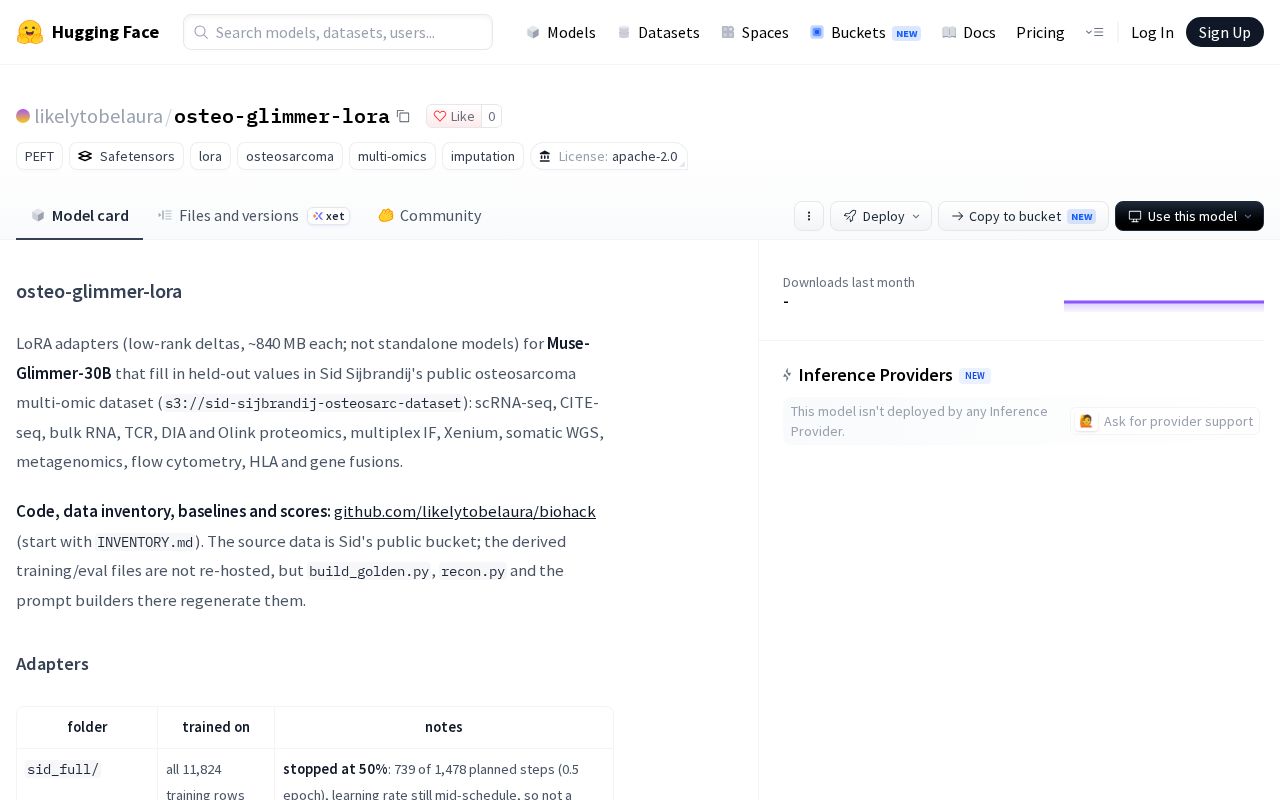Open the Deploy dropdown
Viewport: 1280px width, 800px height.
(881, 216)
